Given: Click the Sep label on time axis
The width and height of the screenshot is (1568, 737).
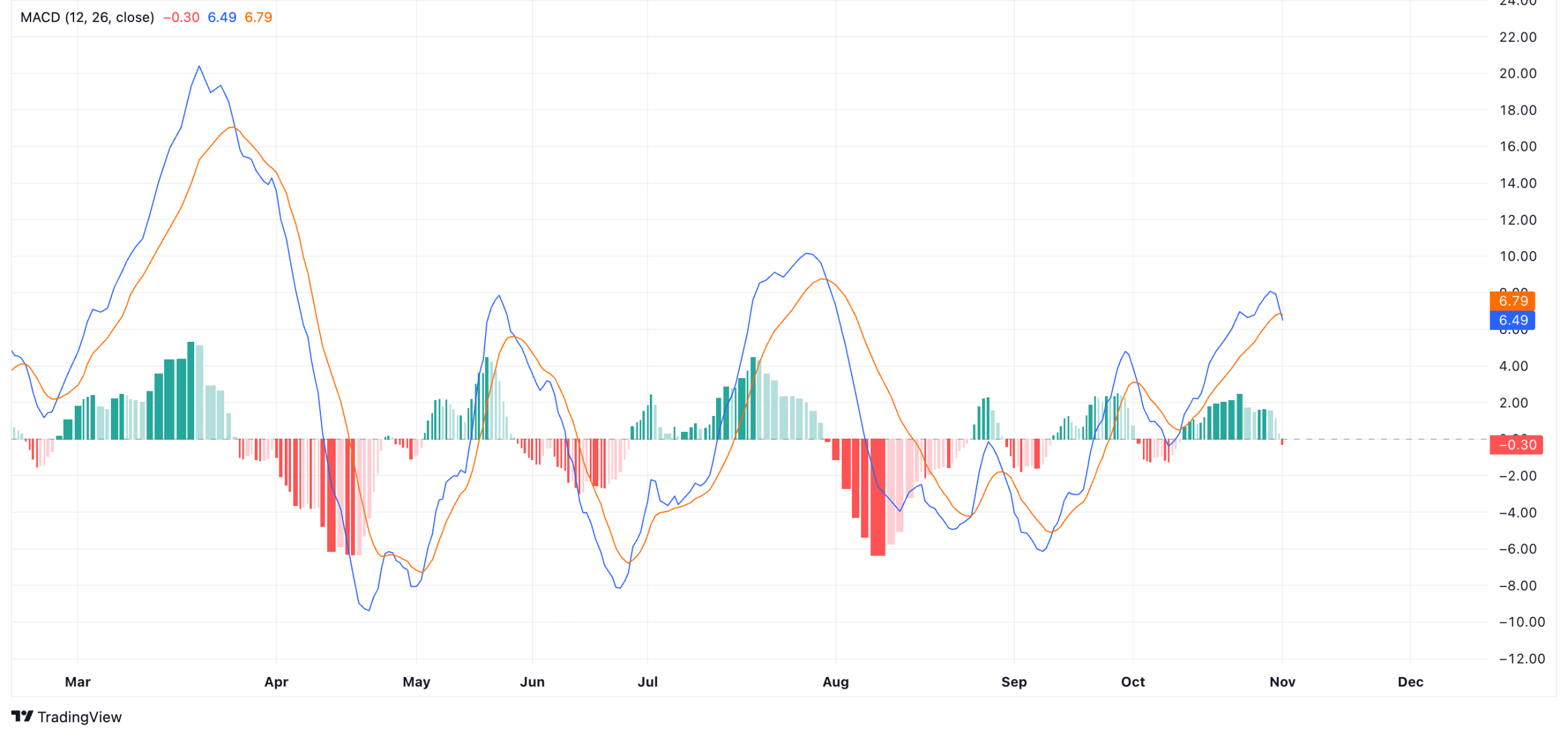Looking at the screenshot, I should (1014, 681).
